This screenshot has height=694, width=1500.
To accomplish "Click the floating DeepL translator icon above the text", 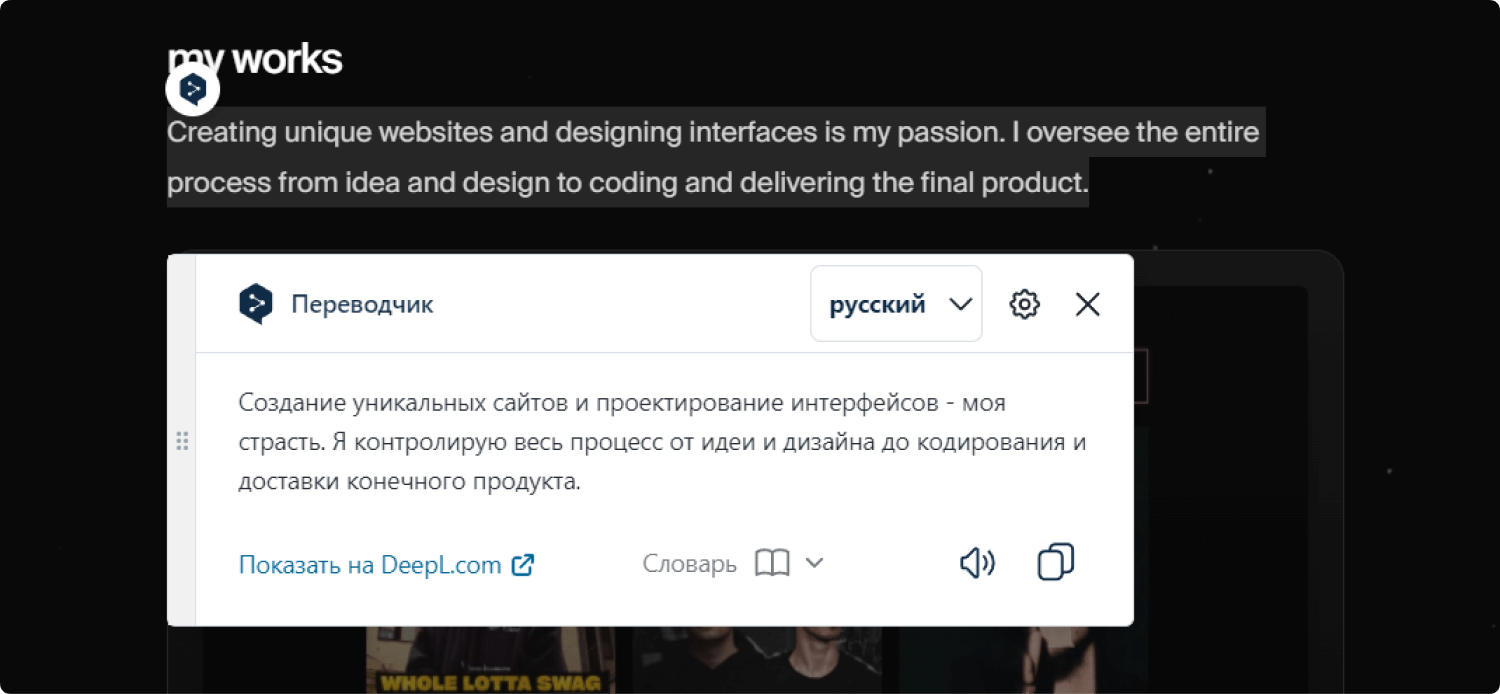I will pos(192,88).
